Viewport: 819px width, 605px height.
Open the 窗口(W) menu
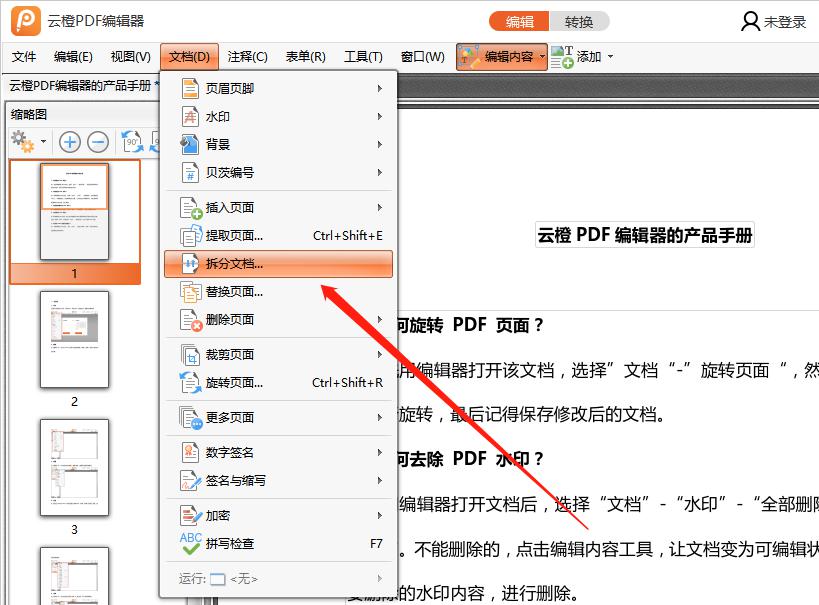[423, 56]
